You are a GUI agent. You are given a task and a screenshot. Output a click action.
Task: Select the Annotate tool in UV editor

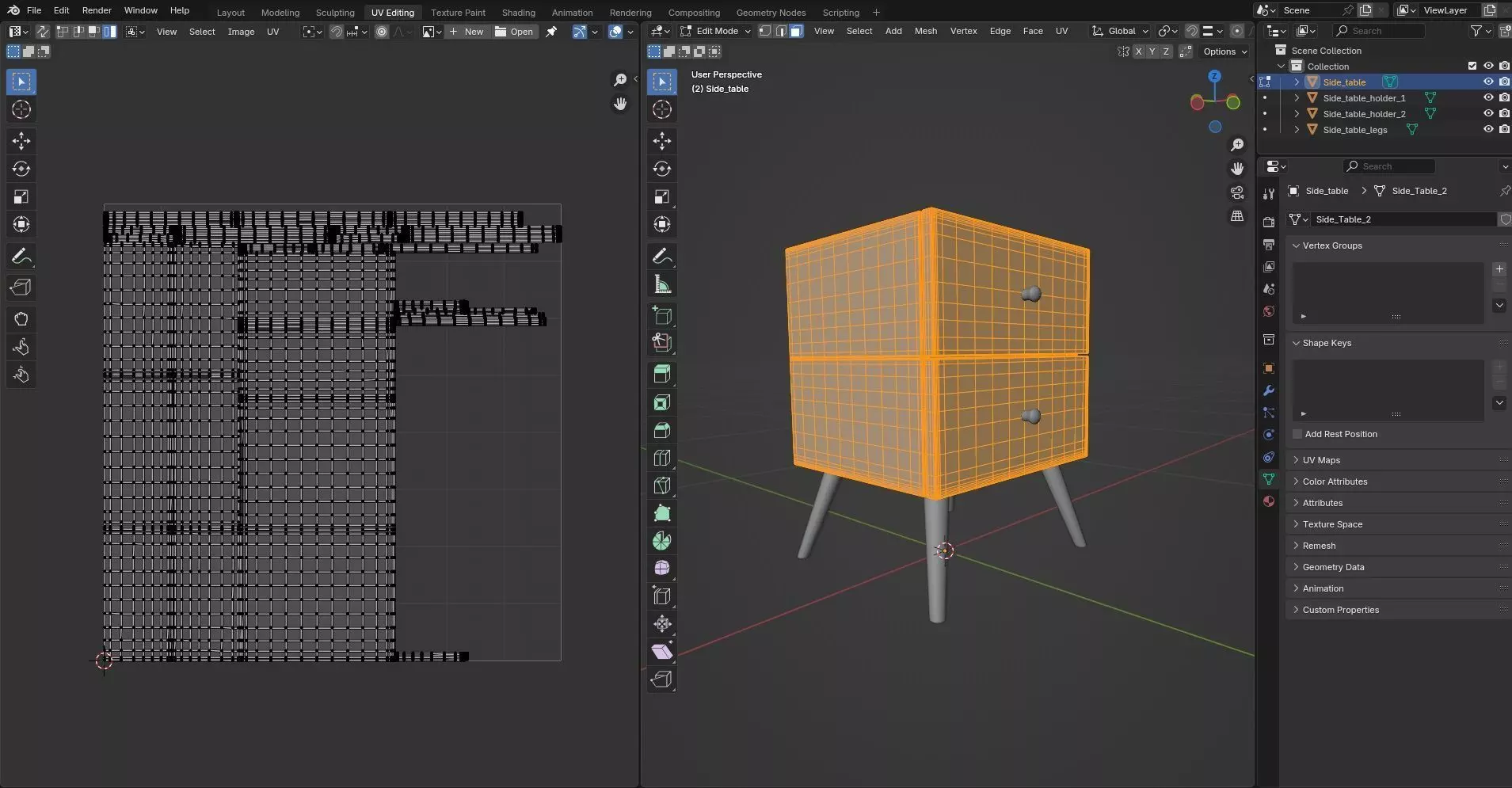21,256
